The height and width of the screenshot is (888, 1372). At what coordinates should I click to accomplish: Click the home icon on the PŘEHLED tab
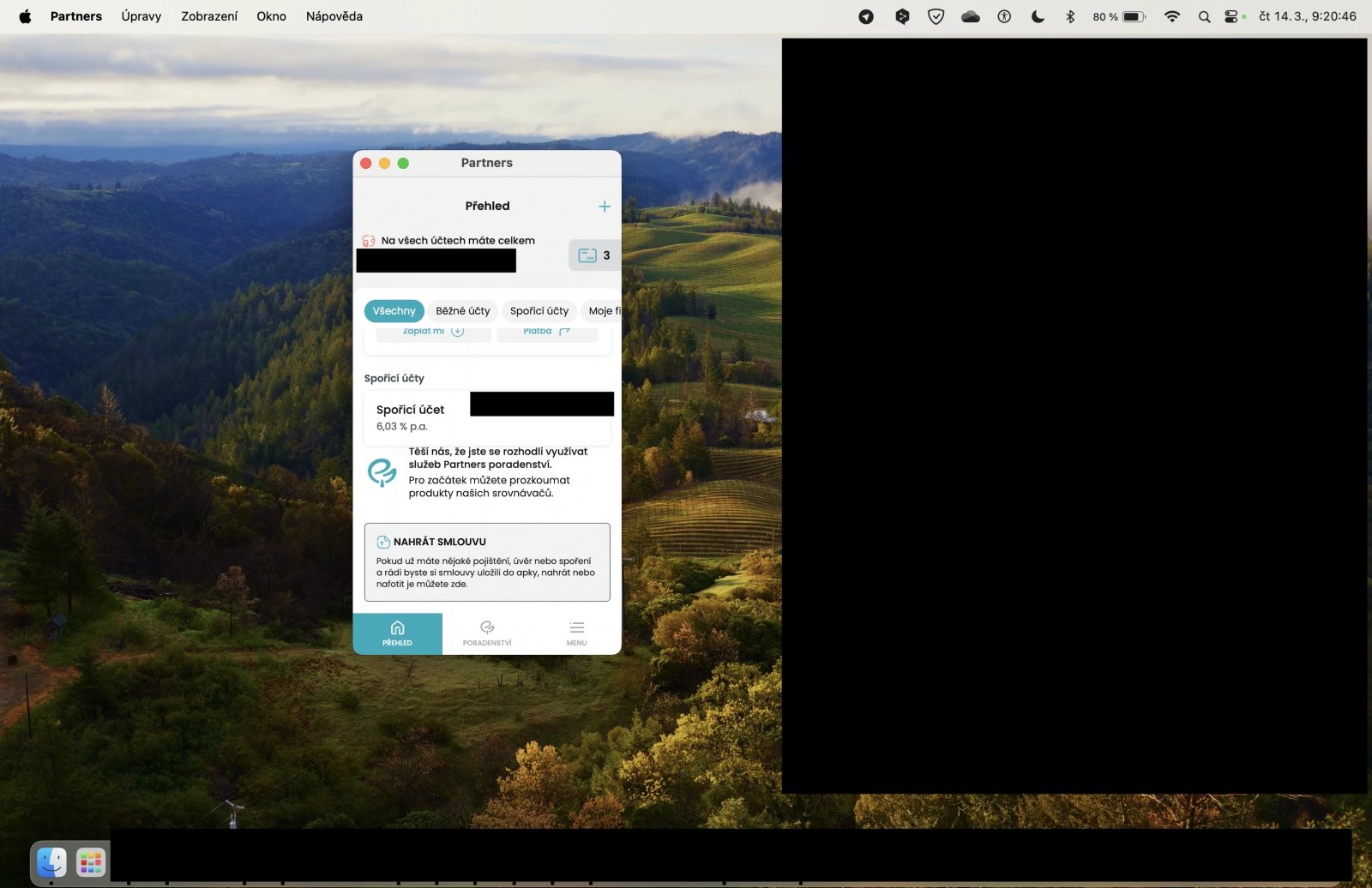(x=398, y=627)
